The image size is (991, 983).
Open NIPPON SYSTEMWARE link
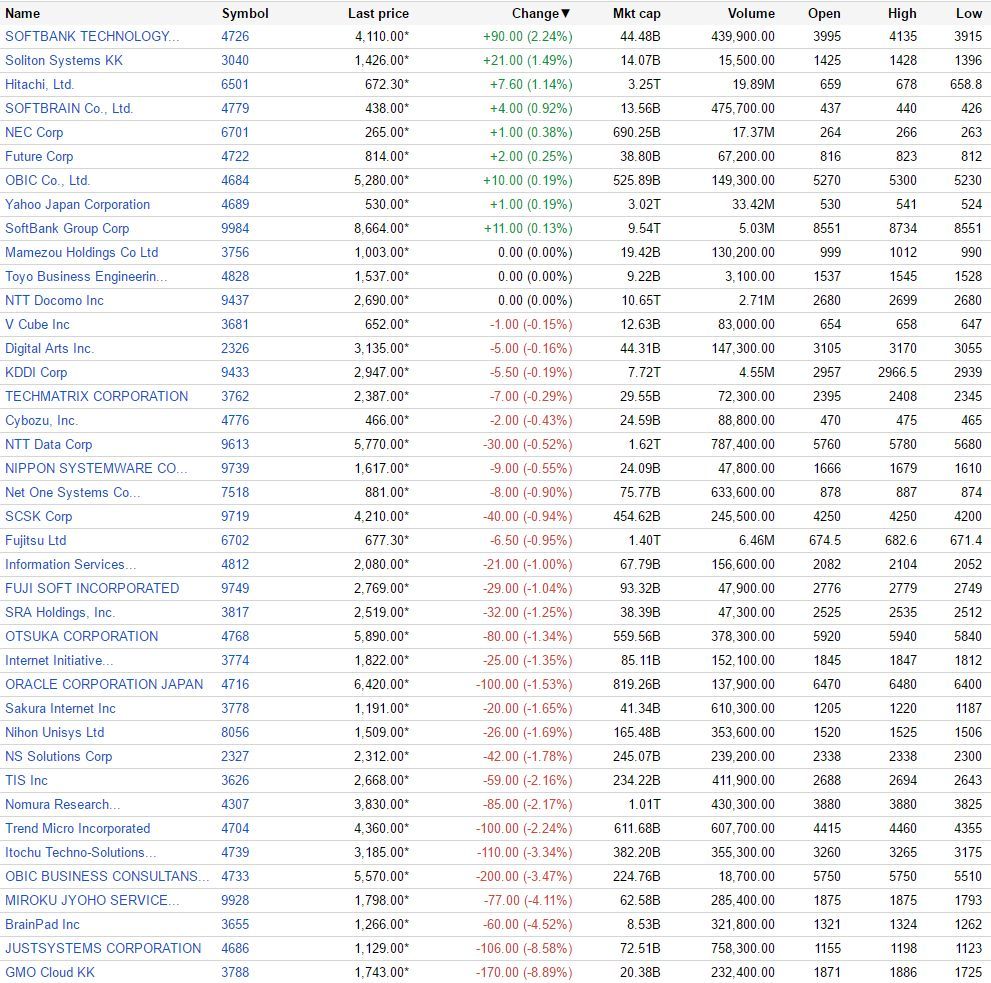[x=96, y=469]
